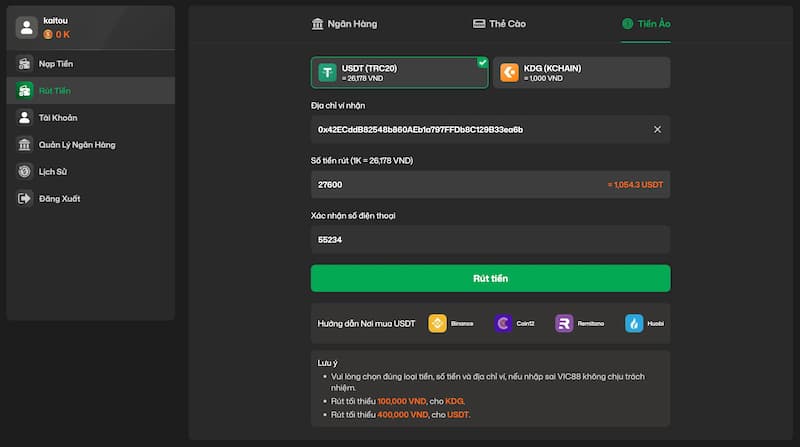Switch to the Thẻ Cào tab
This screenshot has height=447, width=800.
point(499,23)
